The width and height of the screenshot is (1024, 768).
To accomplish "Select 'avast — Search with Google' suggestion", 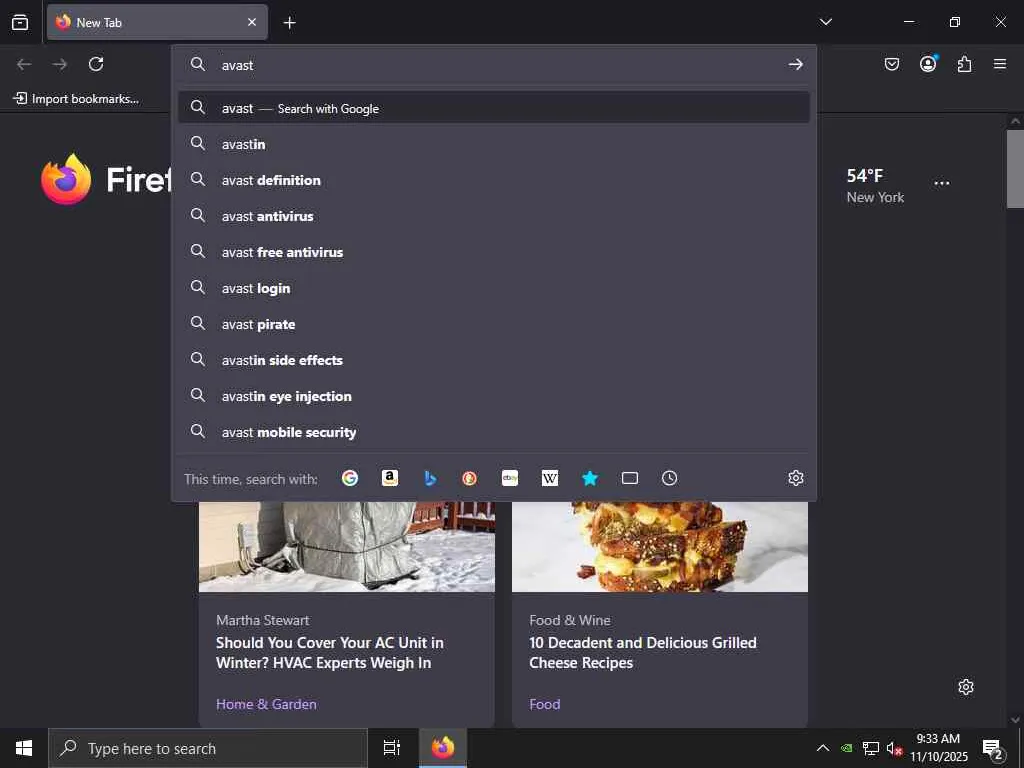I will pyautogui.click(x=494, y=108).
